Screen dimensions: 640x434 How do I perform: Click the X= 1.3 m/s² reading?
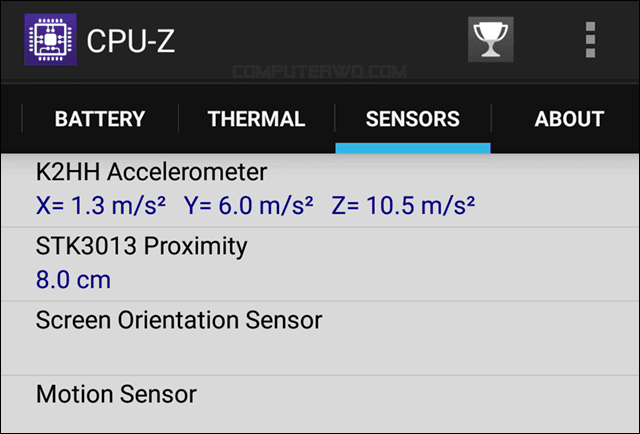(x=101, y=205)
